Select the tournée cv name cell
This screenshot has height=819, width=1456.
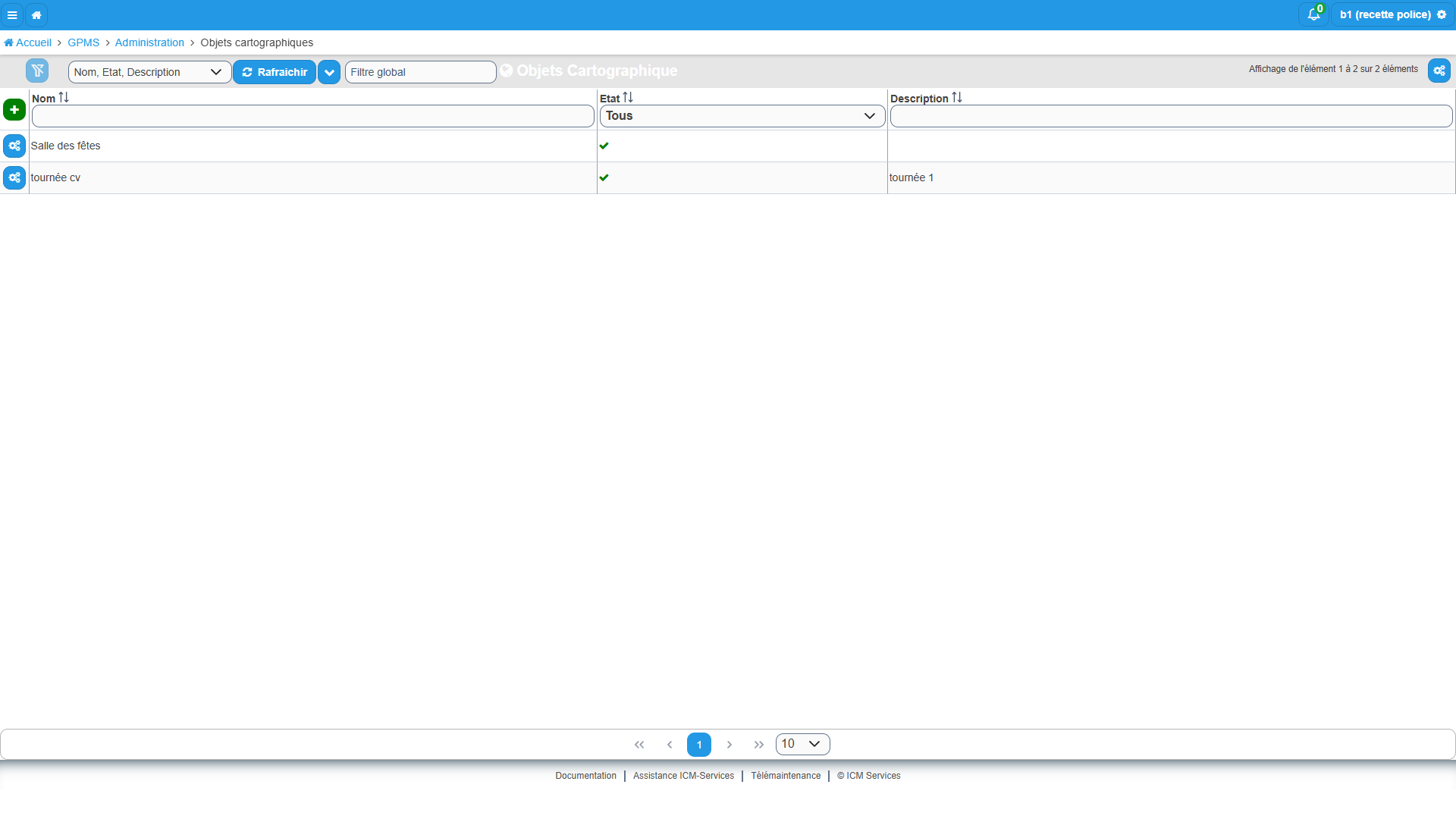(313, 177)
